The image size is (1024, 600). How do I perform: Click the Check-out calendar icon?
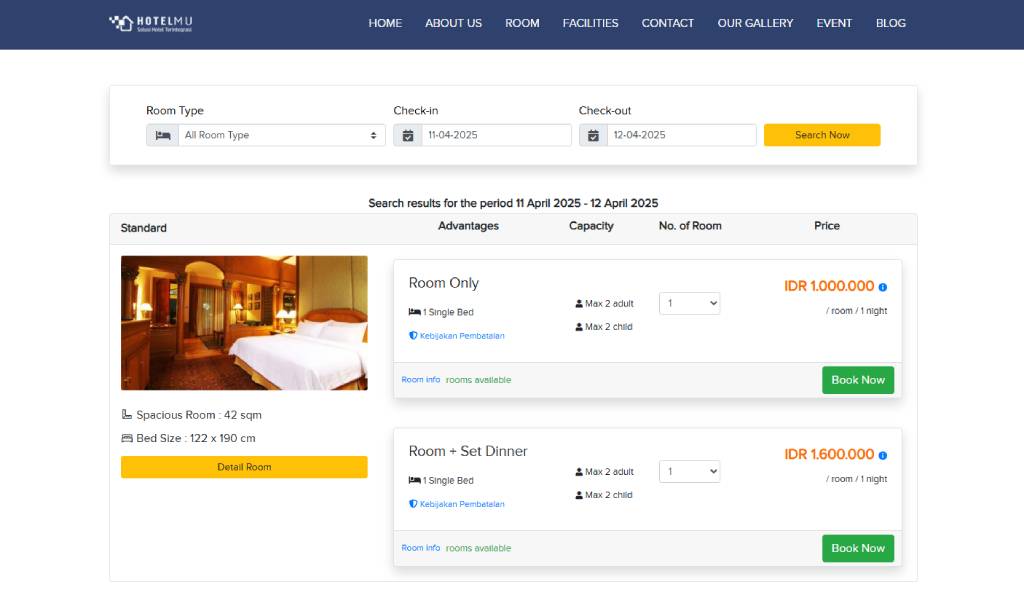594,134
